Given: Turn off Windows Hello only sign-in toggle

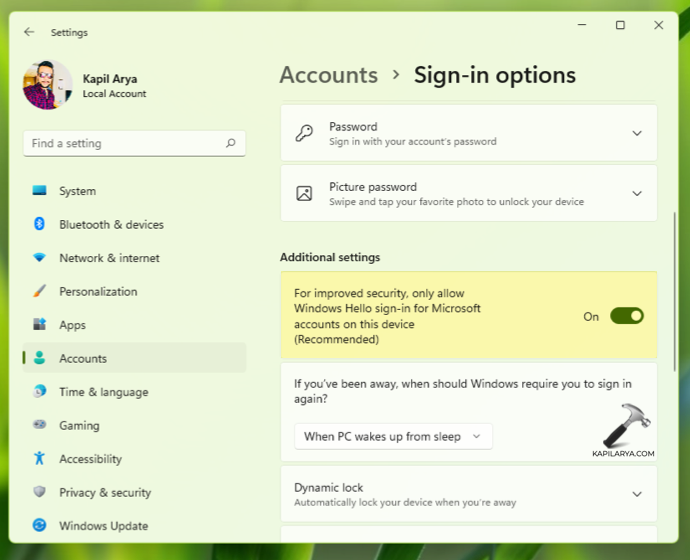Looking at the screenshot, I should tap(627, 316).
